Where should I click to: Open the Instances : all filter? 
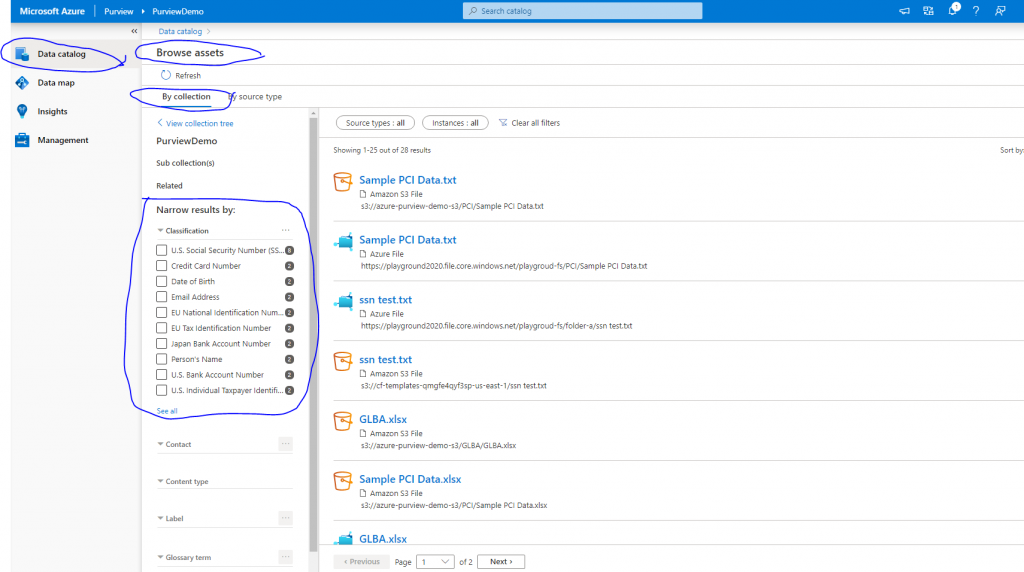(x=455, y=123)
